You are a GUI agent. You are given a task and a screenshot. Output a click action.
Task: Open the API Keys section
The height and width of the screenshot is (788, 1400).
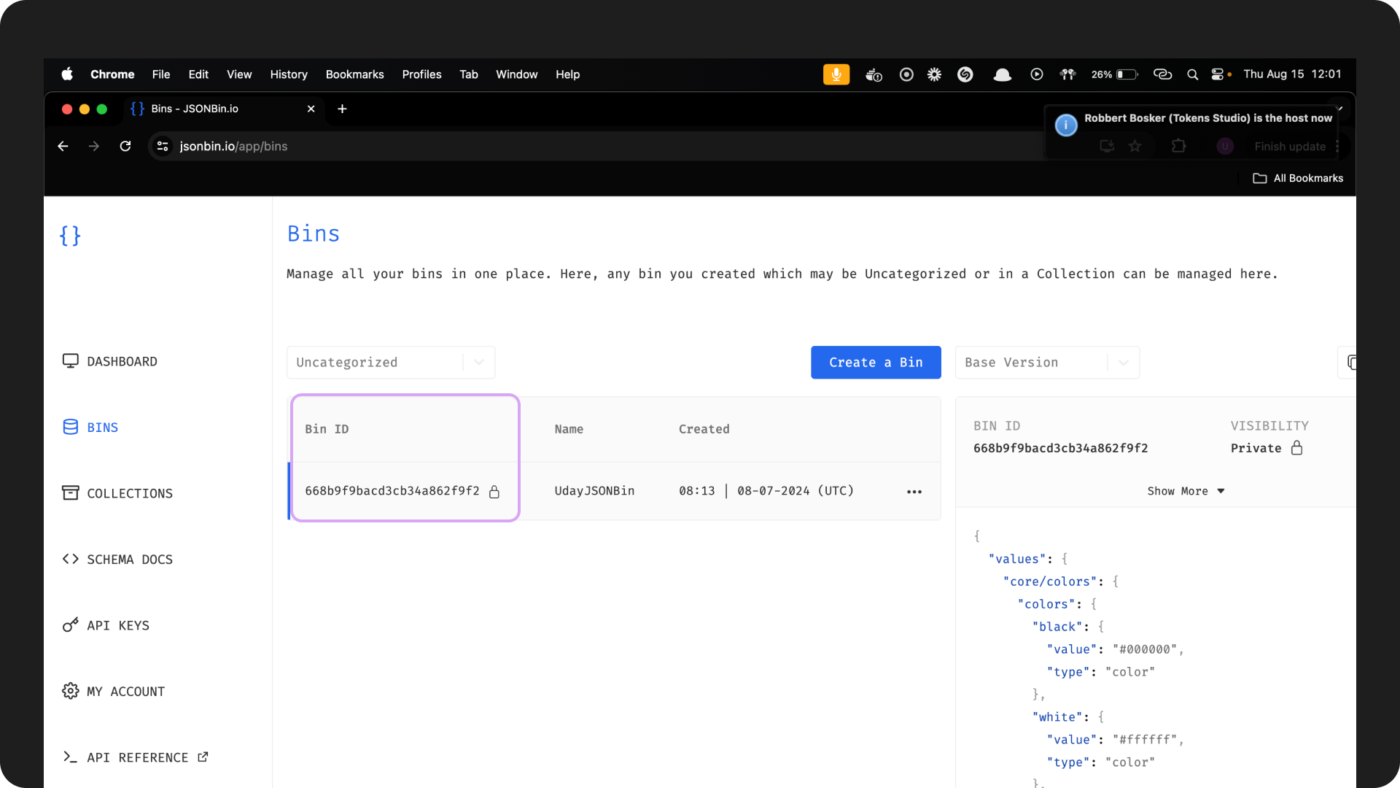coord(106,625)
